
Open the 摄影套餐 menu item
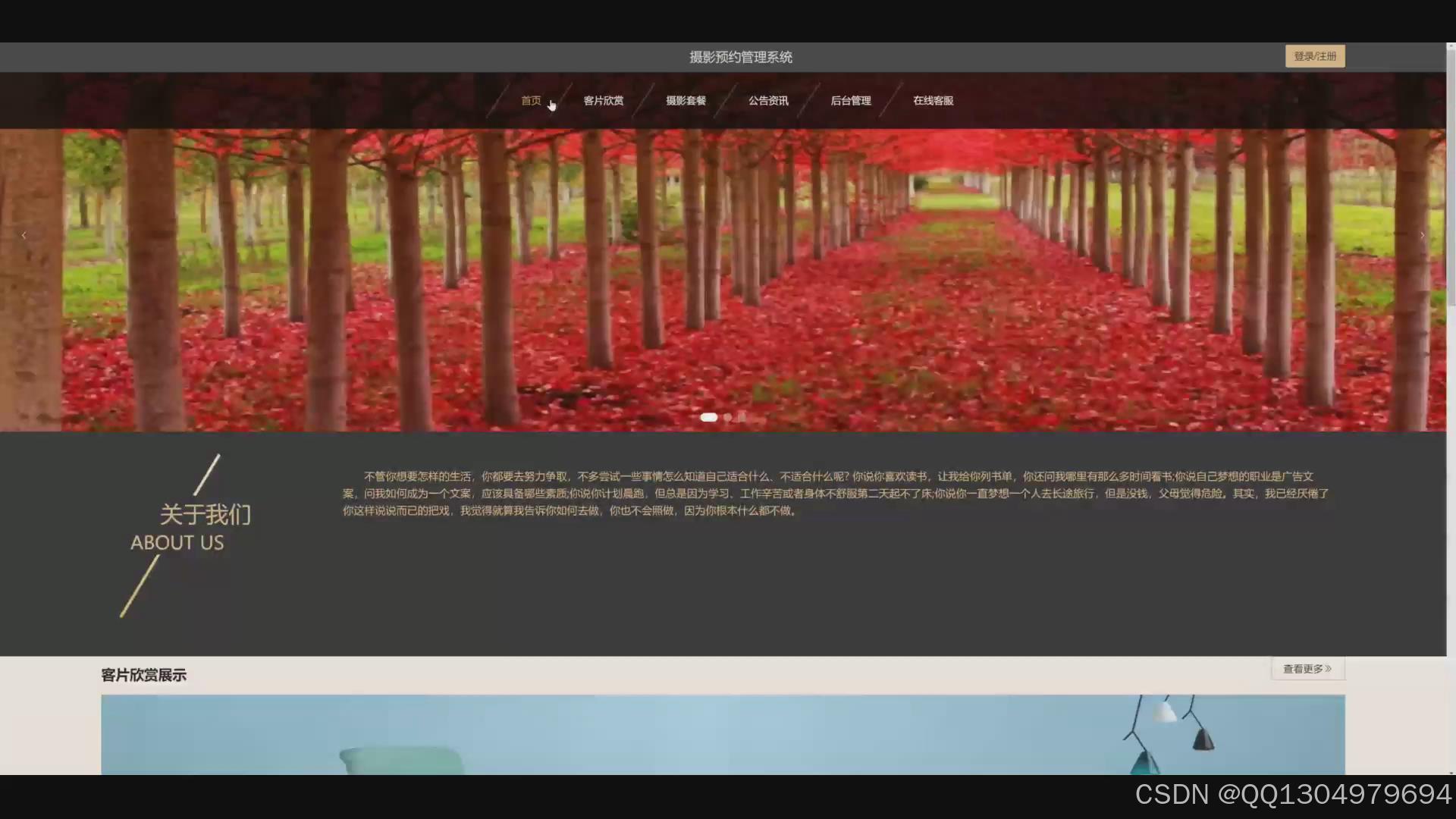point(686,101)
